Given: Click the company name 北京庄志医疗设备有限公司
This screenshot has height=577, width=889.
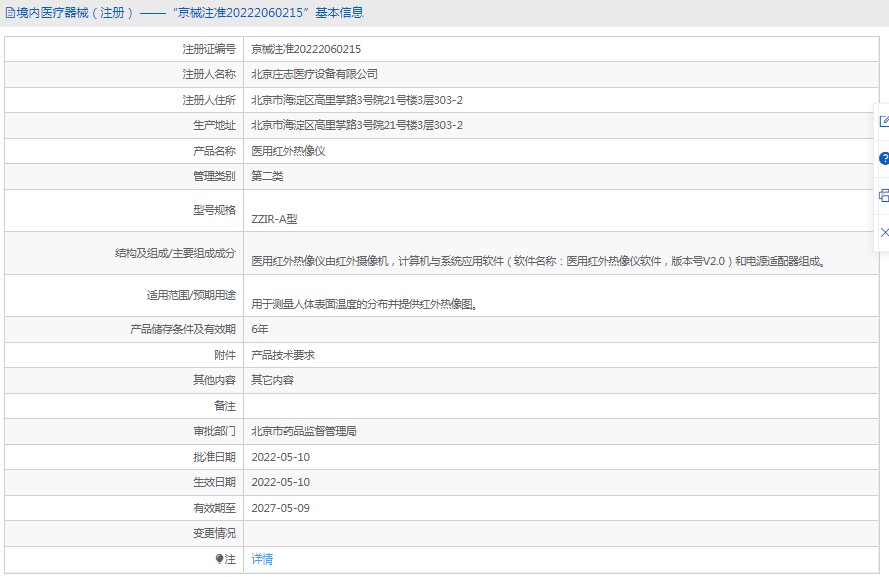Looking at the screenshot, I should pyautogui.click(x=315, y=74).
